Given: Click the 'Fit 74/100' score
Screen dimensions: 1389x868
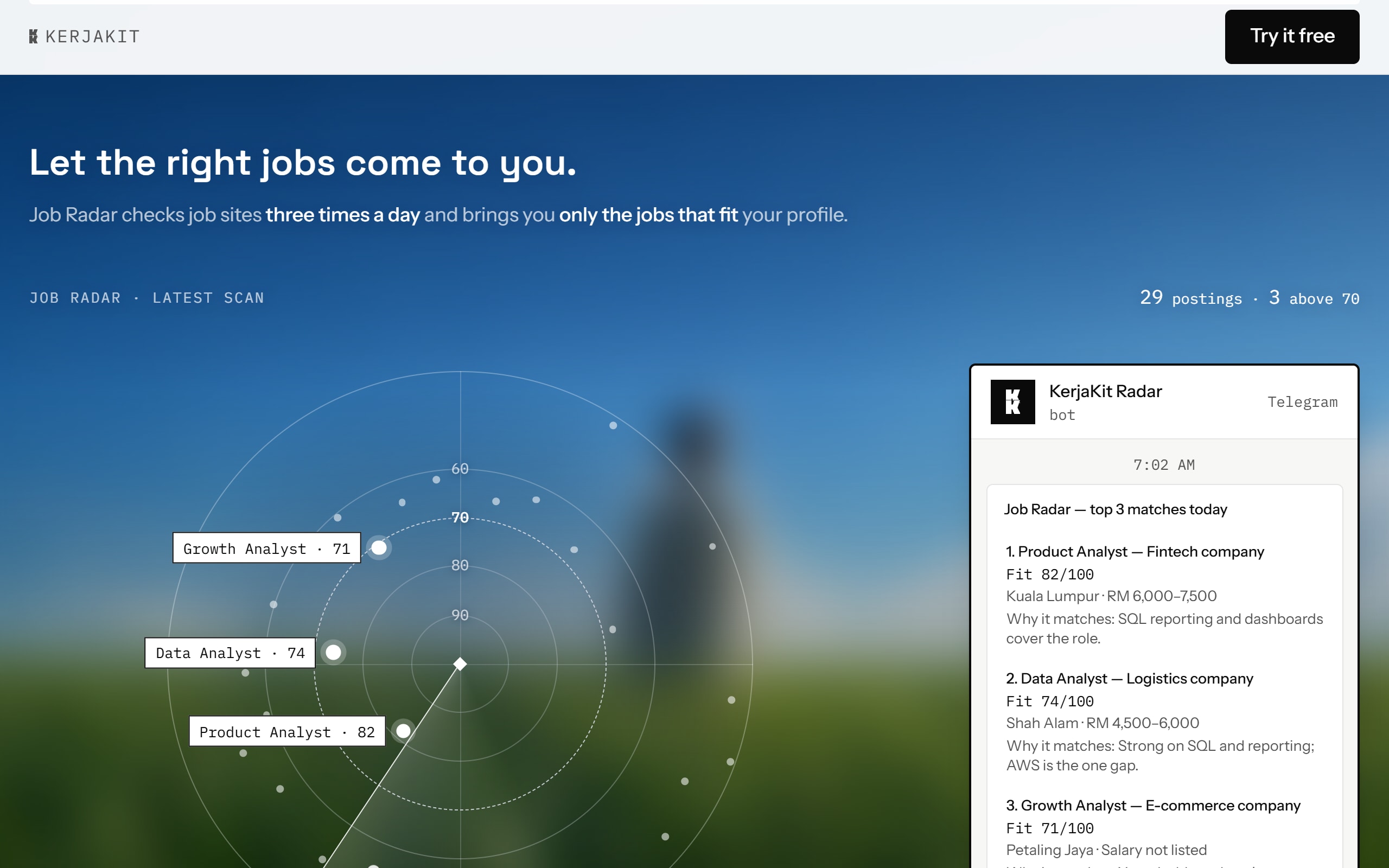Looking at the screenshot, I should tap(1050, 701).
